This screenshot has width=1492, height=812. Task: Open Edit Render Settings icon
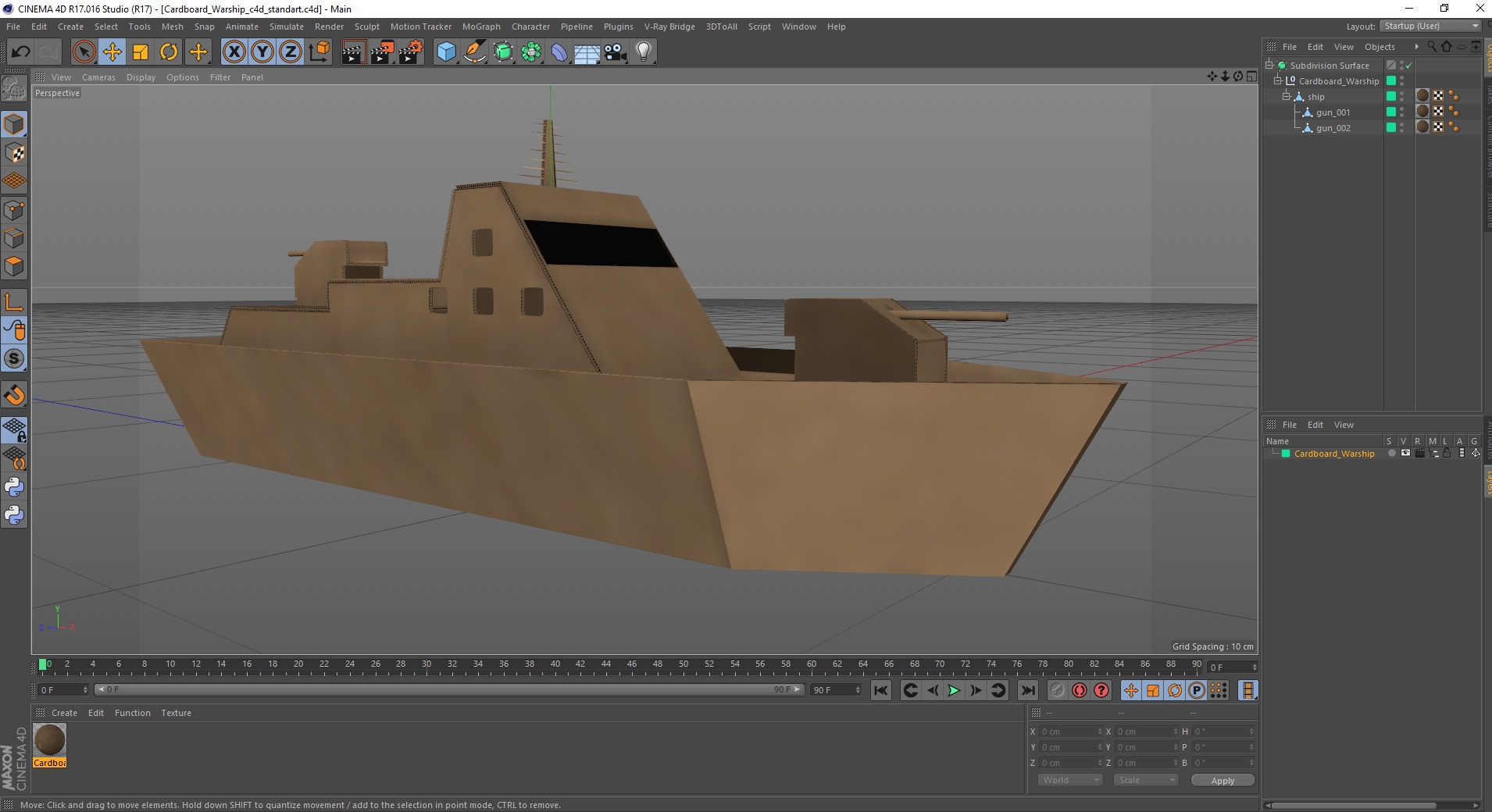coord(411,52)
